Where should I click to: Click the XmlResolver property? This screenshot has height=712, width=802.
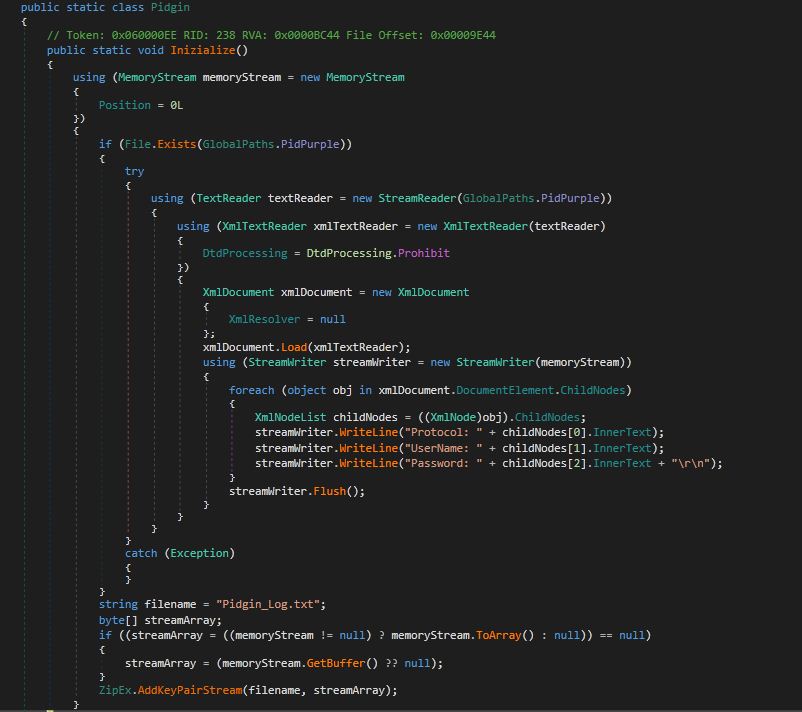click(x=264, y=319)
